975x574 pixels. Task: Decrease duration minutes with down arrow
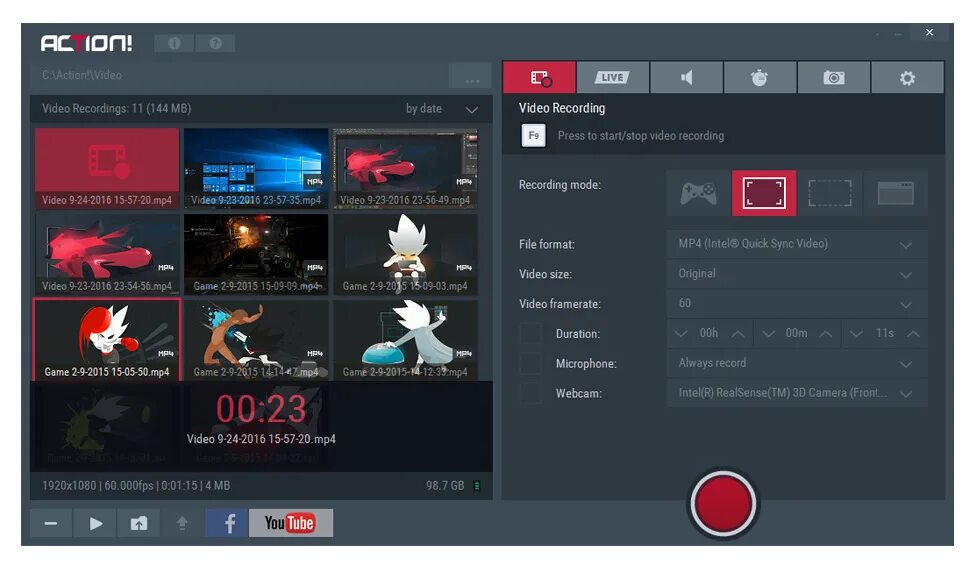click(769, 334)
